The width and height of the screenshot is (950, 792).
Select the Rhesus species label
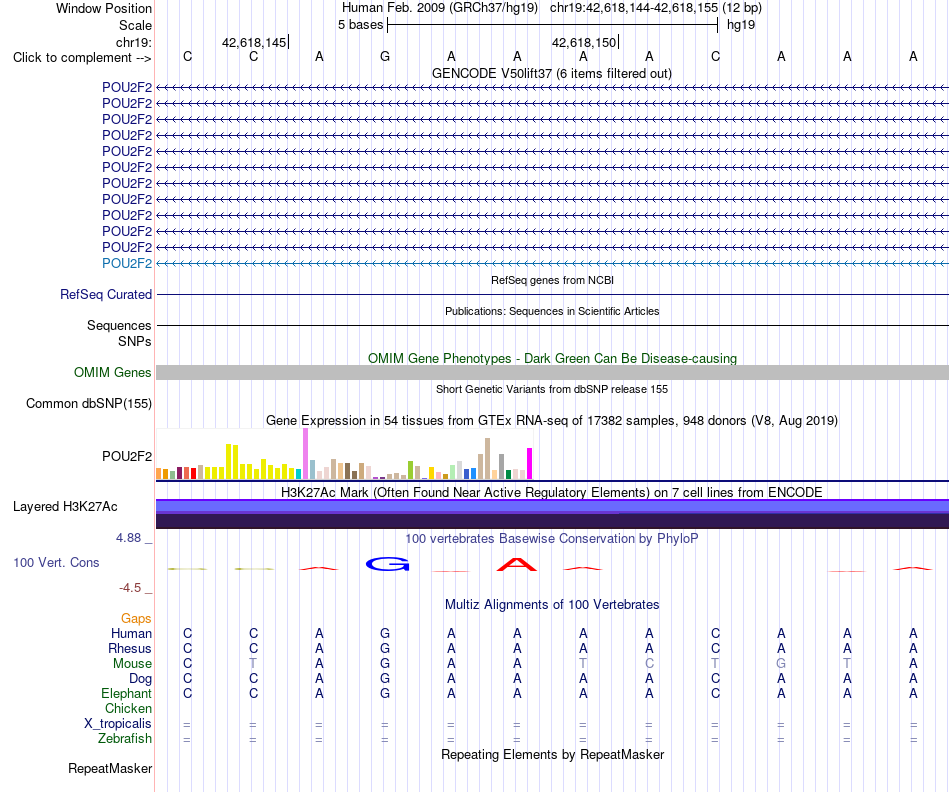tap(130, 648)
